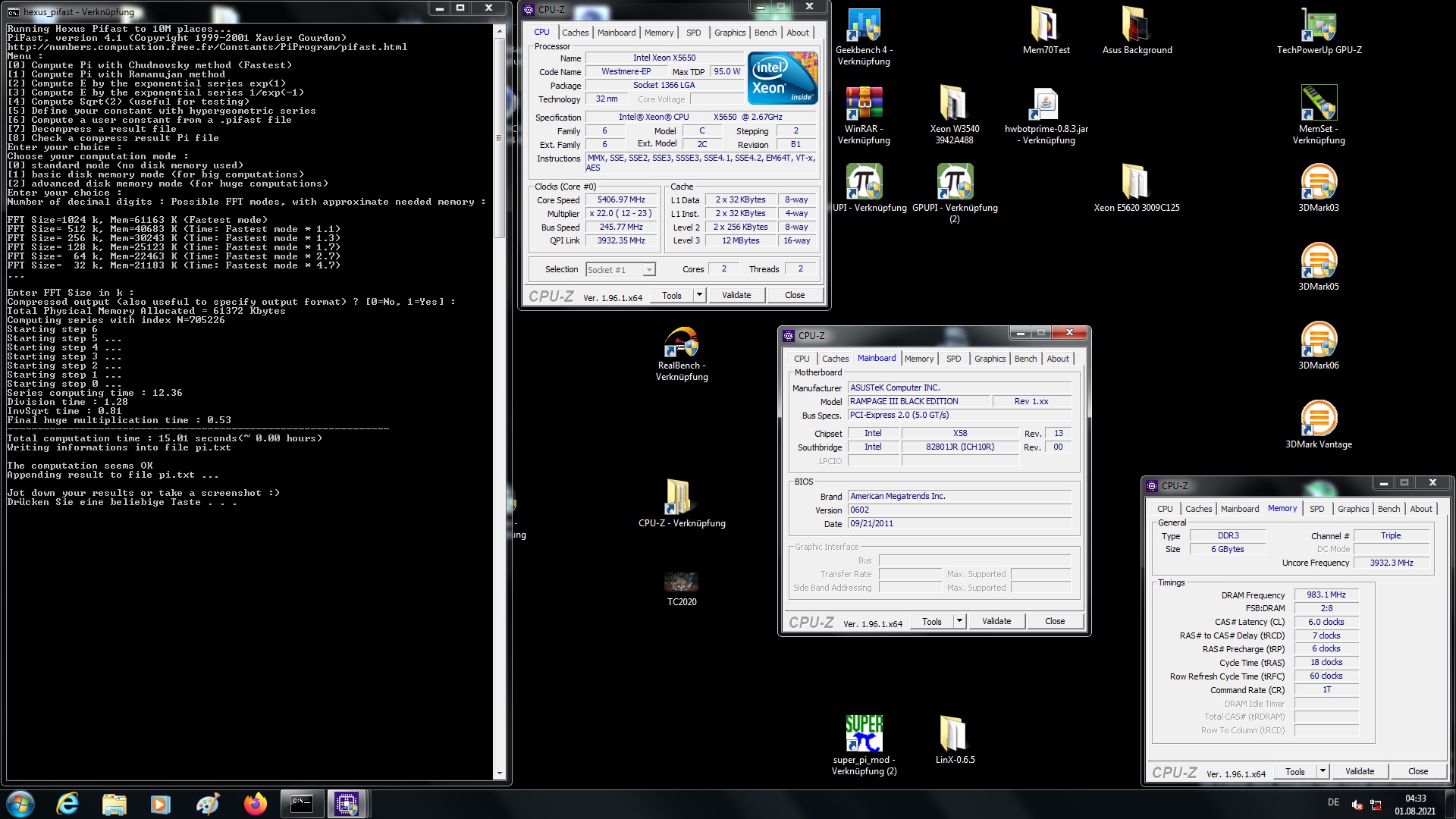Select the CPU-Z taskbar button
1456x819 pixels.
pyautogui.click(x=347, y=803)
